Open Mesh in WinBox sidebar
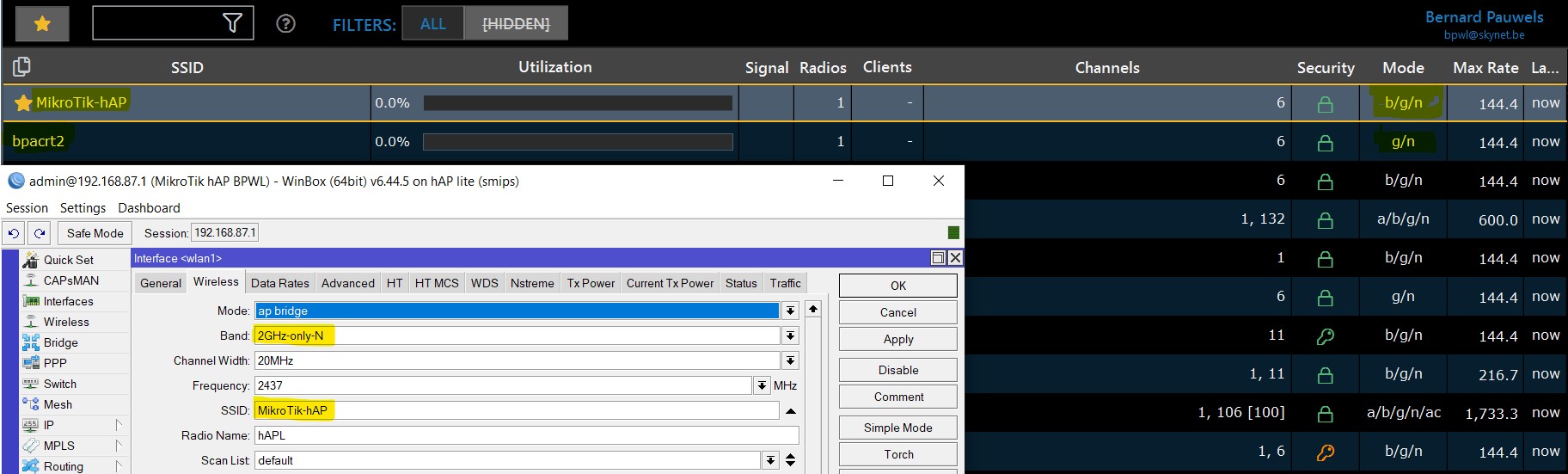Viewport: 1568px width, 474px height. 58,404
